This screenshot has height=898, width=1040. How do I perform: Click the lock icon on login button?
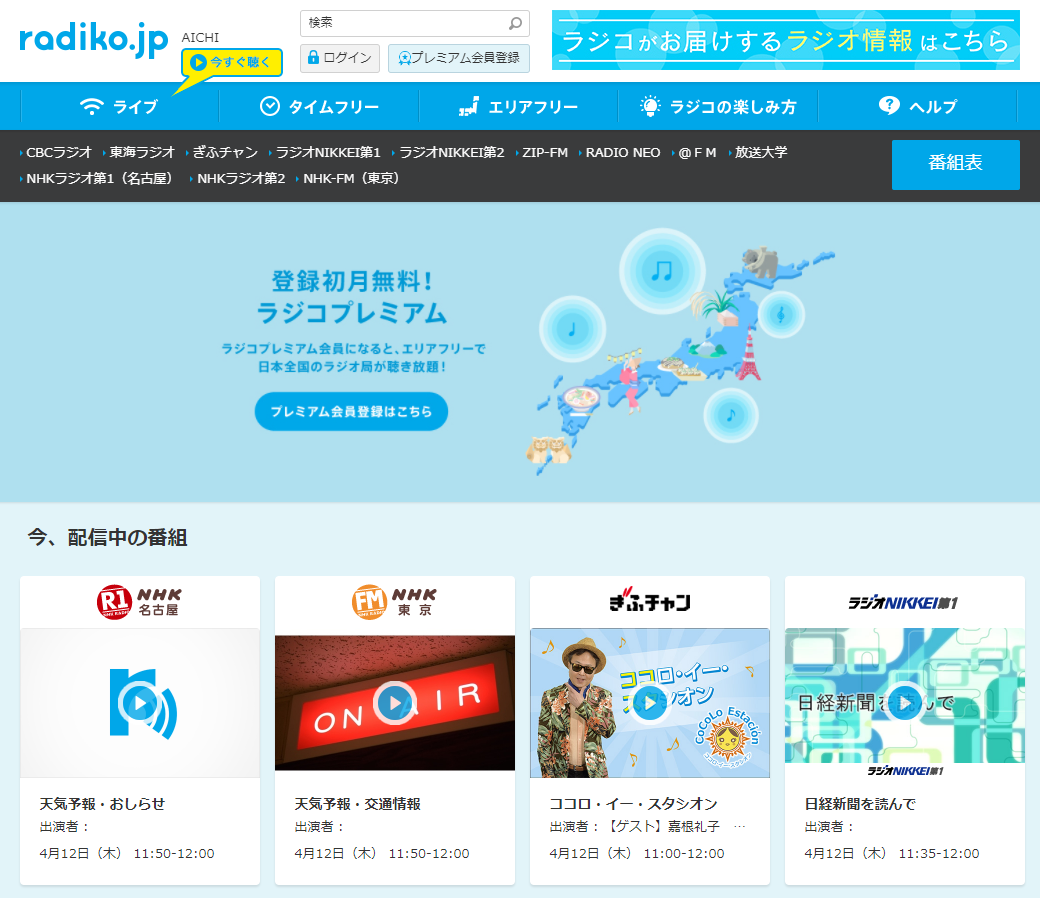(313, 58)
